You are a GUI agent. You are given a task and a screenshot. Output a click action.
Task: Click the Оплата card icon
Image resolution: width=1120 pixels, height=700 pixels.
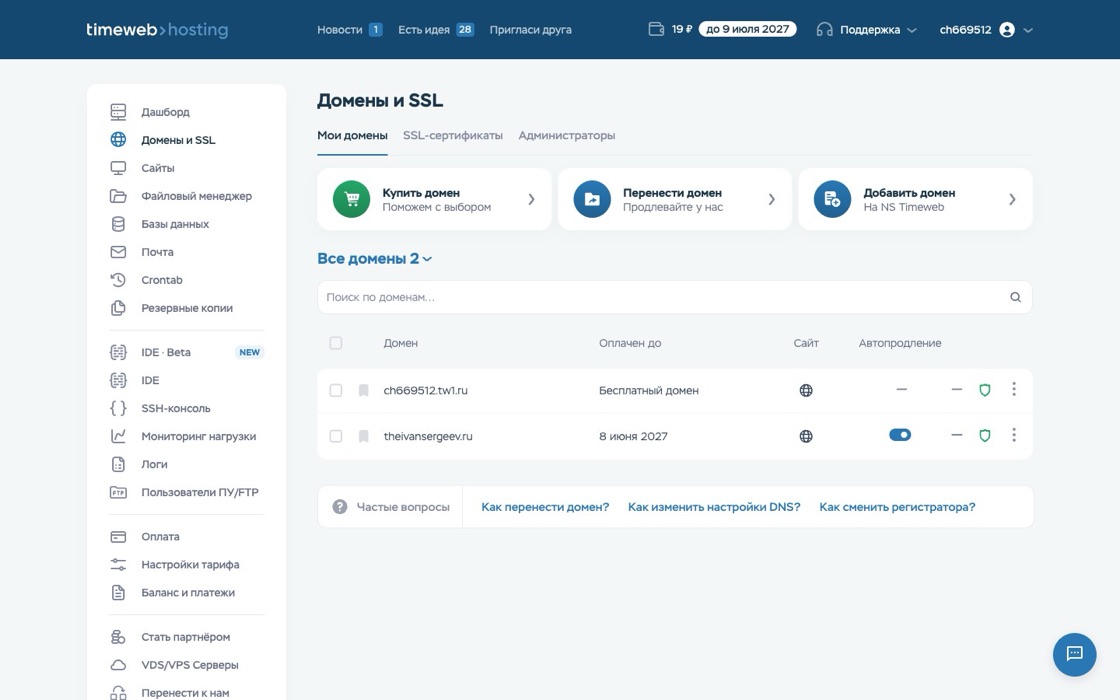[x=118, y=536]
